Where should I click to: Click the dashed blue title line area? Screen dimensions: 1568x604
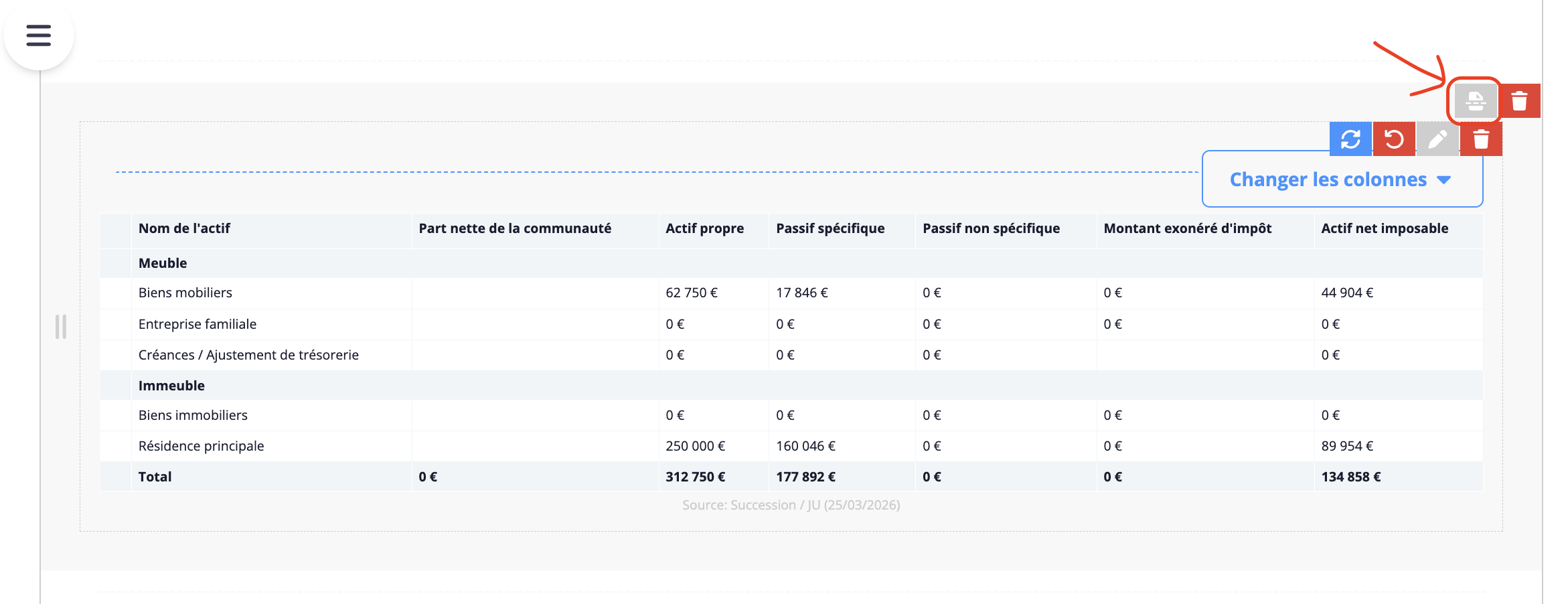coord(656,172)
